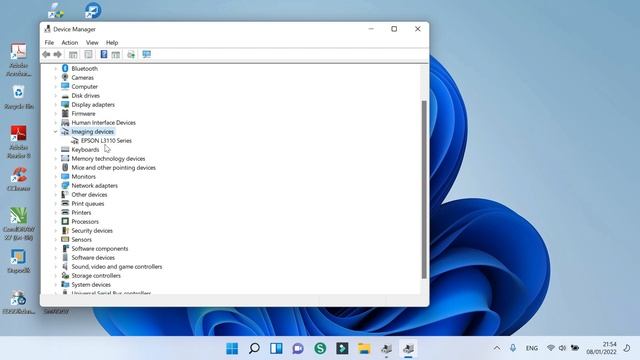This screenshot has height=360, width=640.
Task: Click the volume speaker tray icon
Action: [x=562, y=348]
